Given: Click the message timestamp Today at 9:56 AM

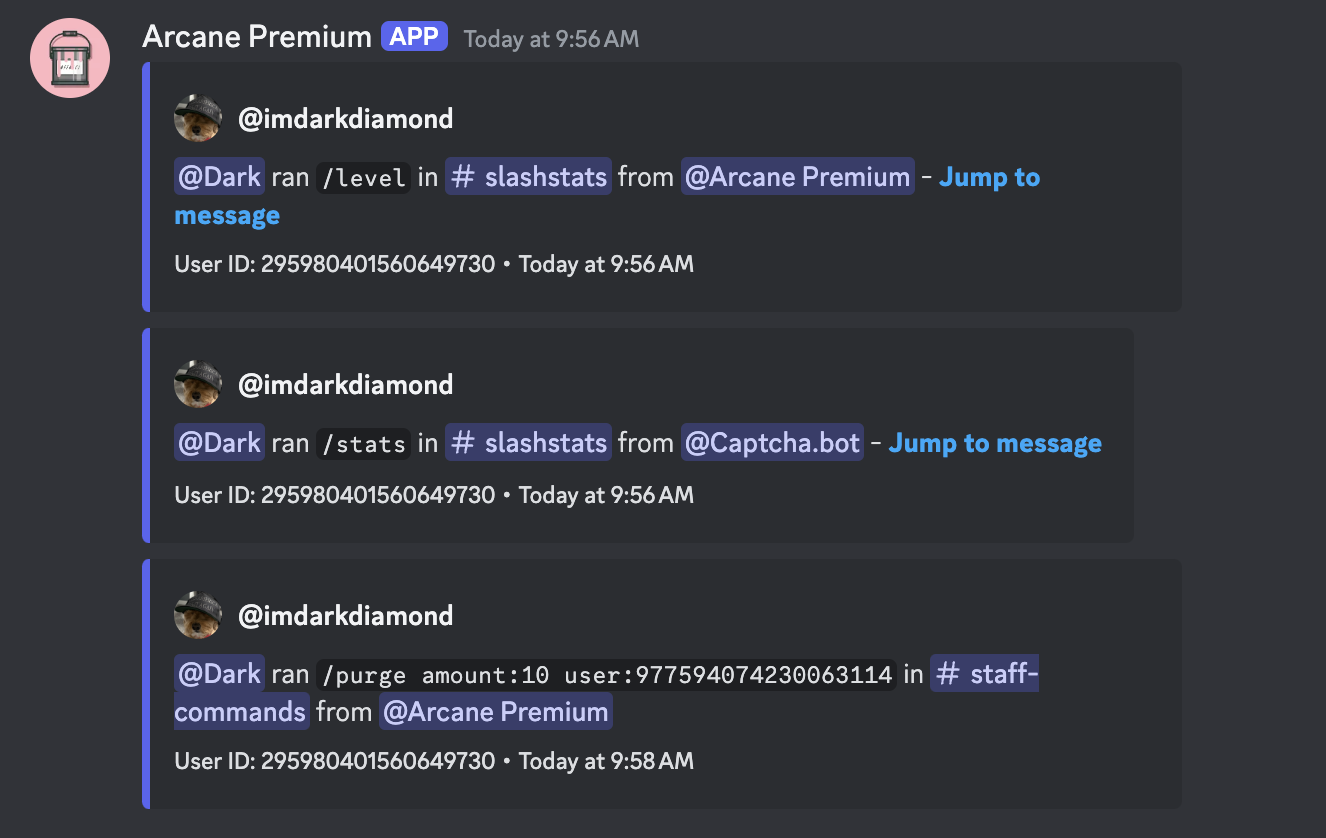Looking at the screenshot, I should tap(551, 39).
